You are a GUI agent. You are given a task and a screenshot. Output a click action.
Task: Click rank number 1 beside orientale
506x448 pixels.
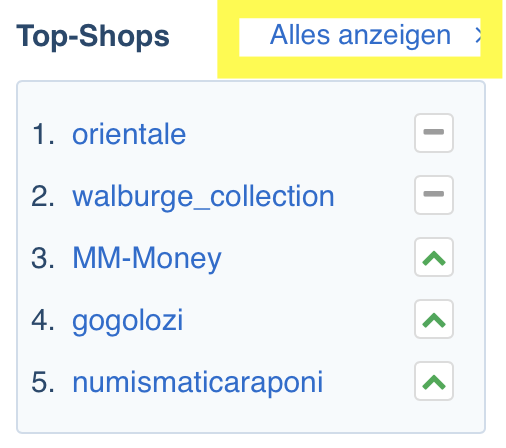click(x=43, y=134)
